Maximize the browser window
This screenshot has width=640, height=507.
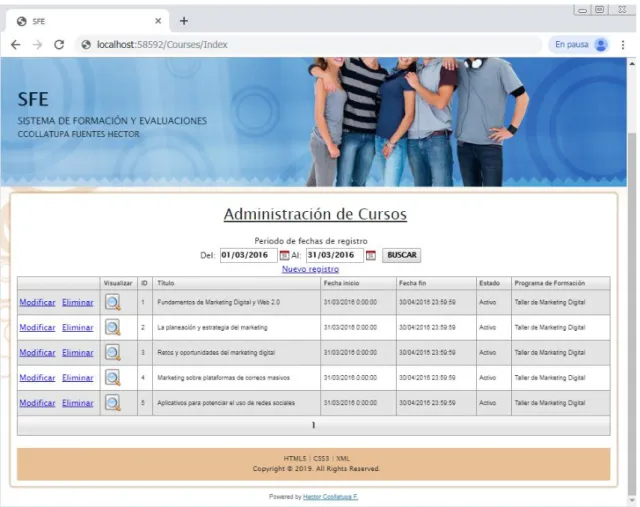(599, 10)
